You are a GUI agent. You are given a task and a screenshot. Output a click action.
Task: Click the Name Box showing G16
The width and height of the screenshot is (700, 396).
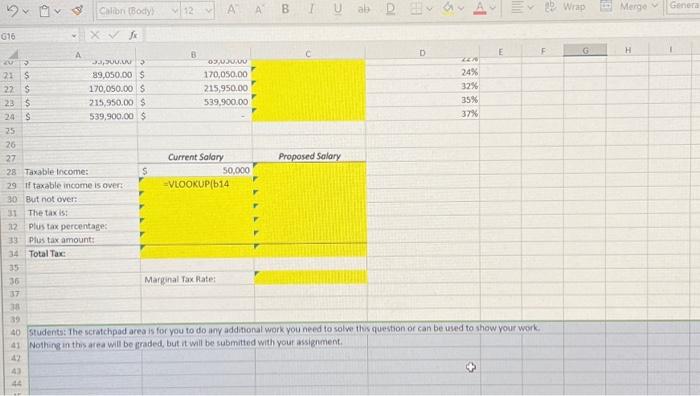(39, 36)
